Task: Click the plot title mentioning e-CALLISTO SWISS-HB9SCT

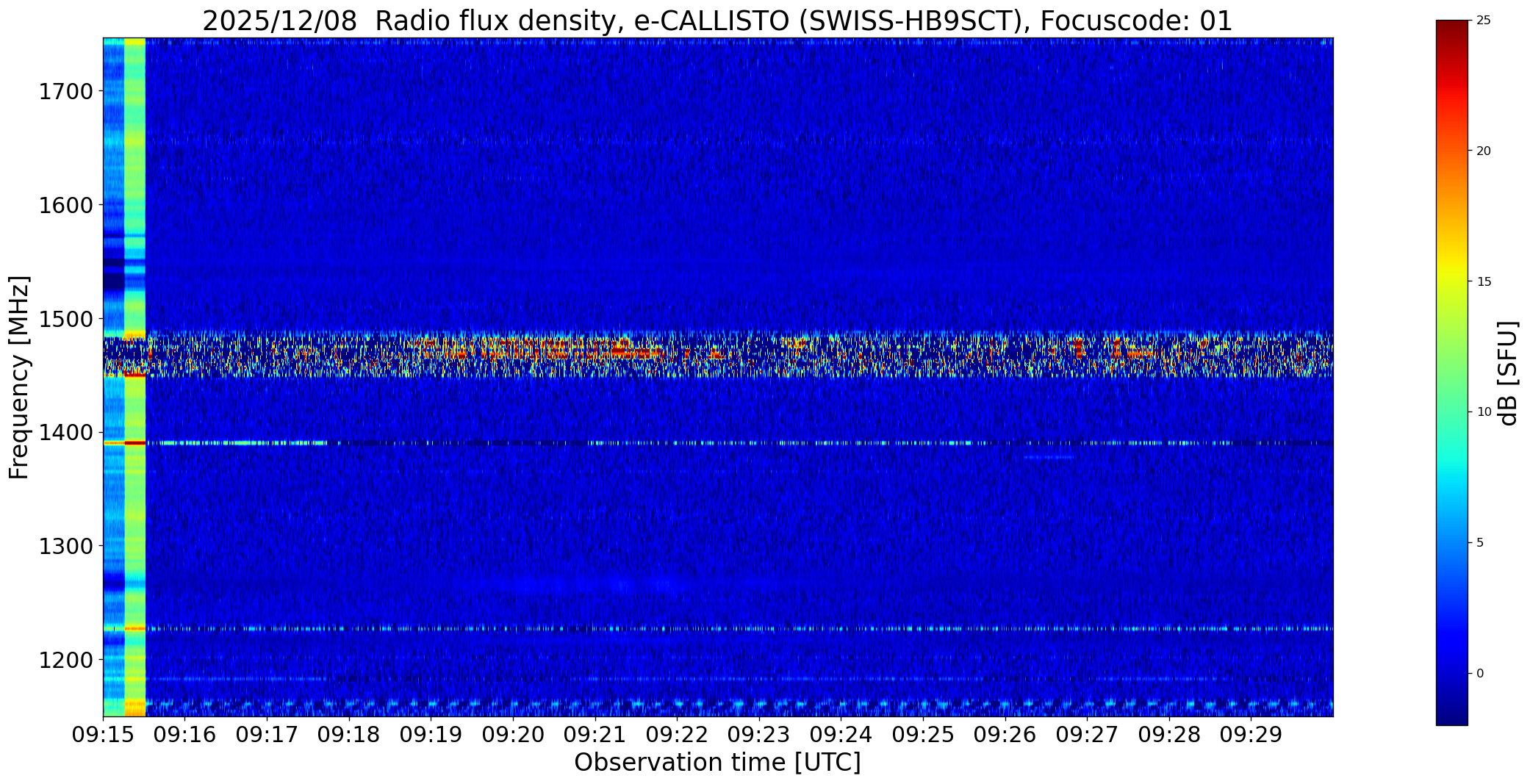Action: click(x=717, y=21)
